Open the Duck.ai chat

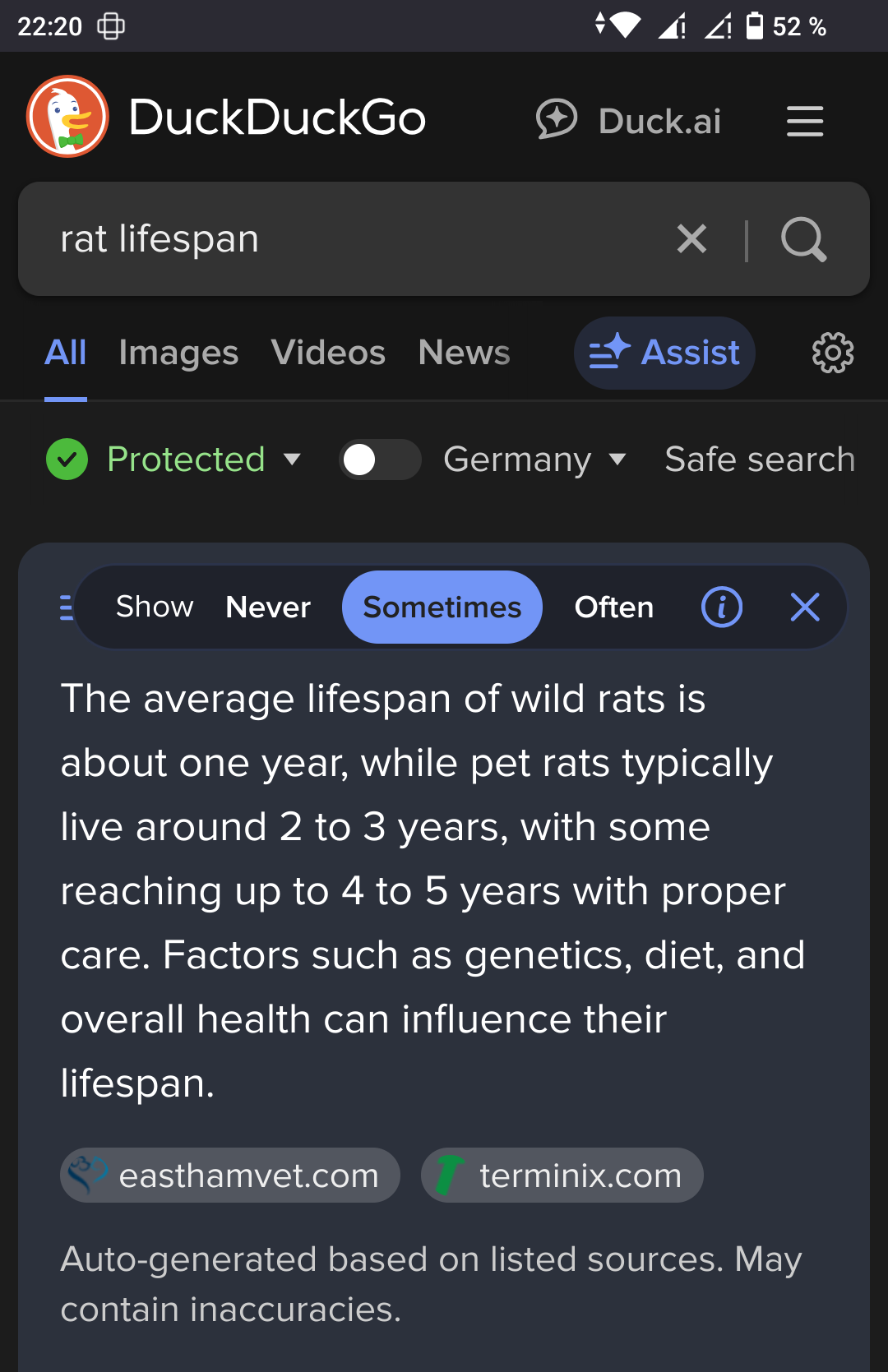[629, 120]
